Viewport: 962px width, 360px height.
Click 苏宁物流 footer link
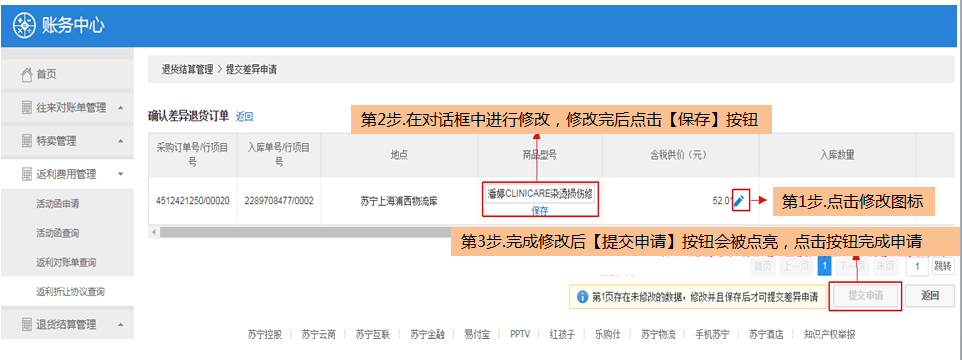coord(658,335)
